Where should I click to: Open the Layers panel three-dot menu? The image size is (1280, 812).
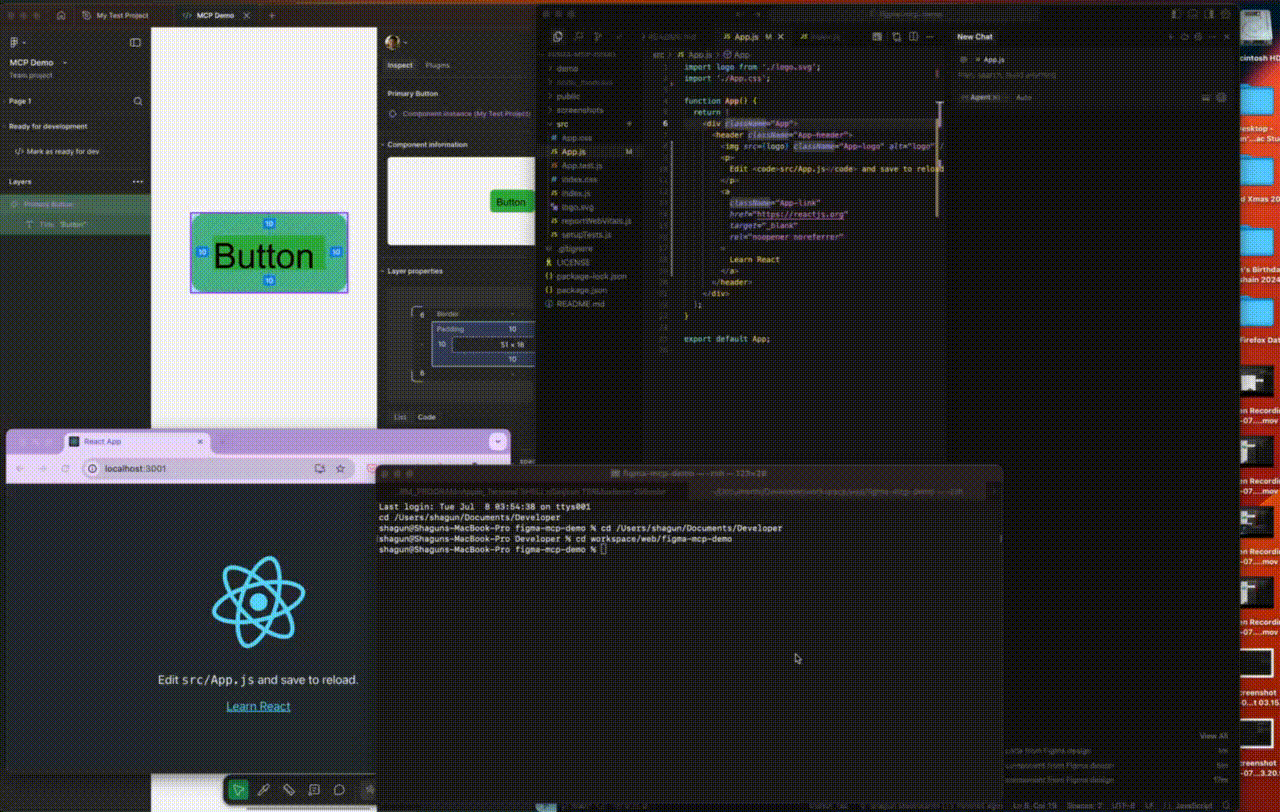[138, 182]
